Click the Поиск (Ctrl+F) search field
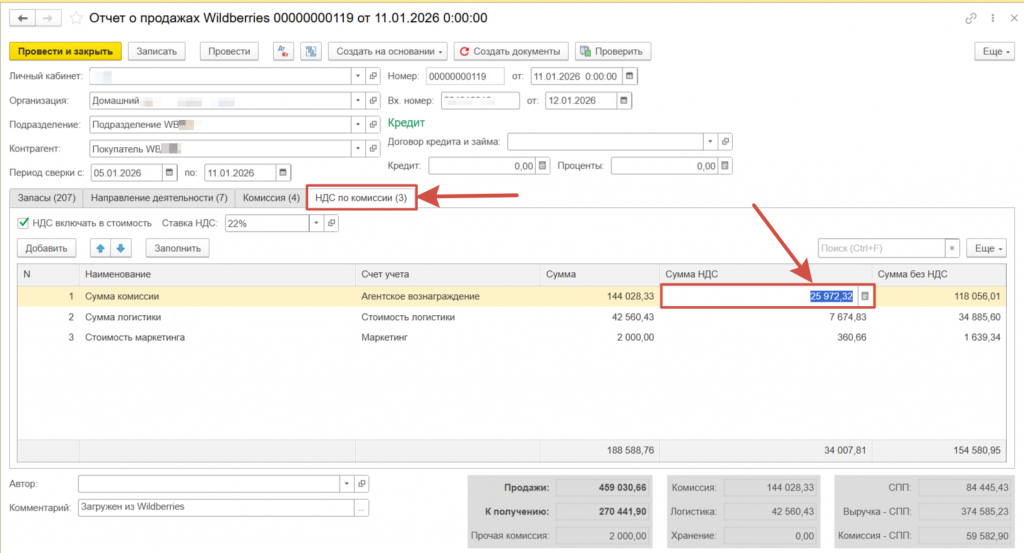The height and width of the screenshot is (553, 1024). (880, 248)
